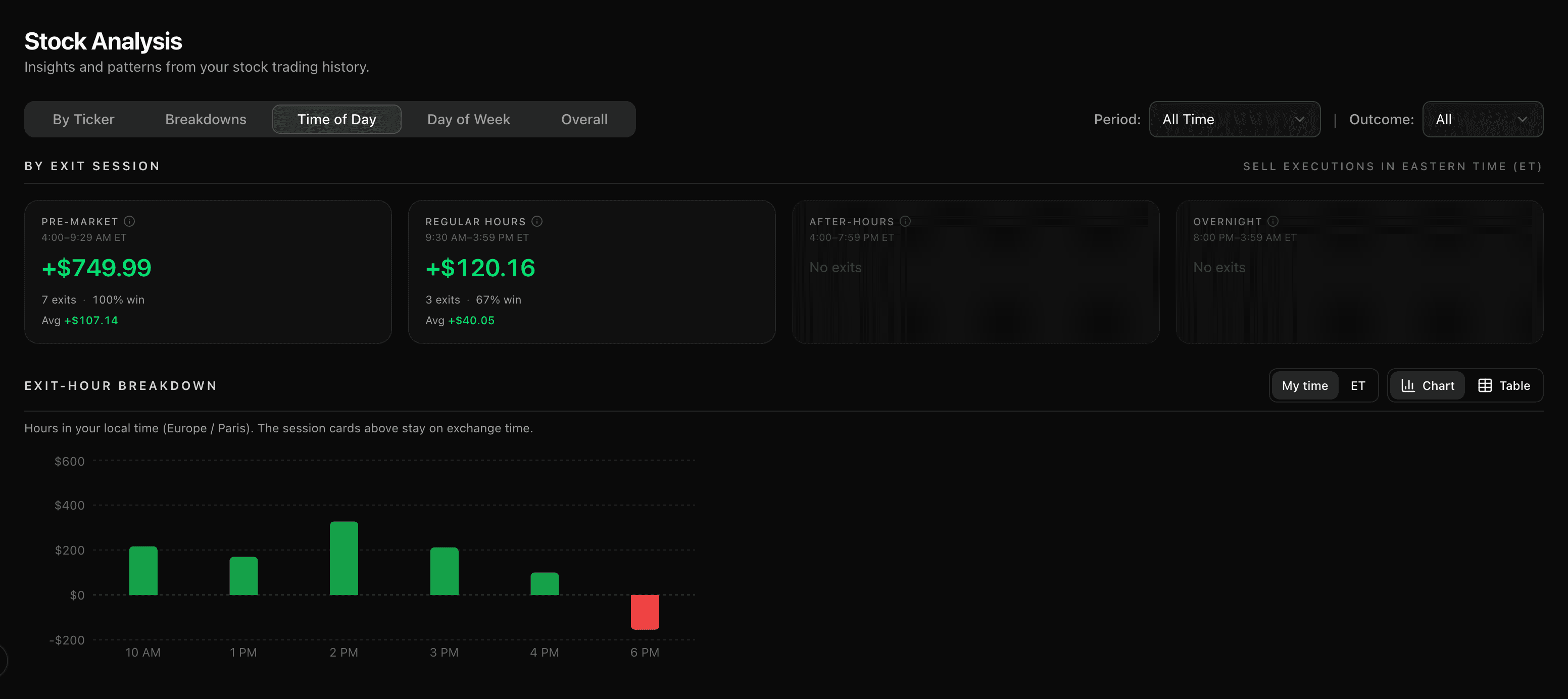This screenshot has width=1568, height=699.
Task: Click the 4 PM green bar
Action: pyautogui.click(x=545, y=584)
